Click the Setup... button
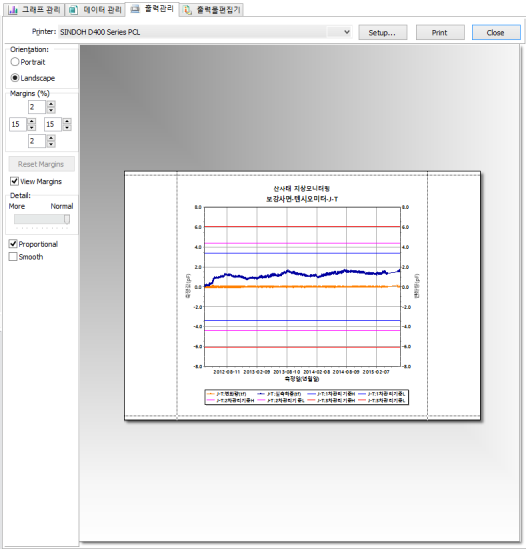The image size is (526, 549). pyautogui.click(x=382, y=33)
